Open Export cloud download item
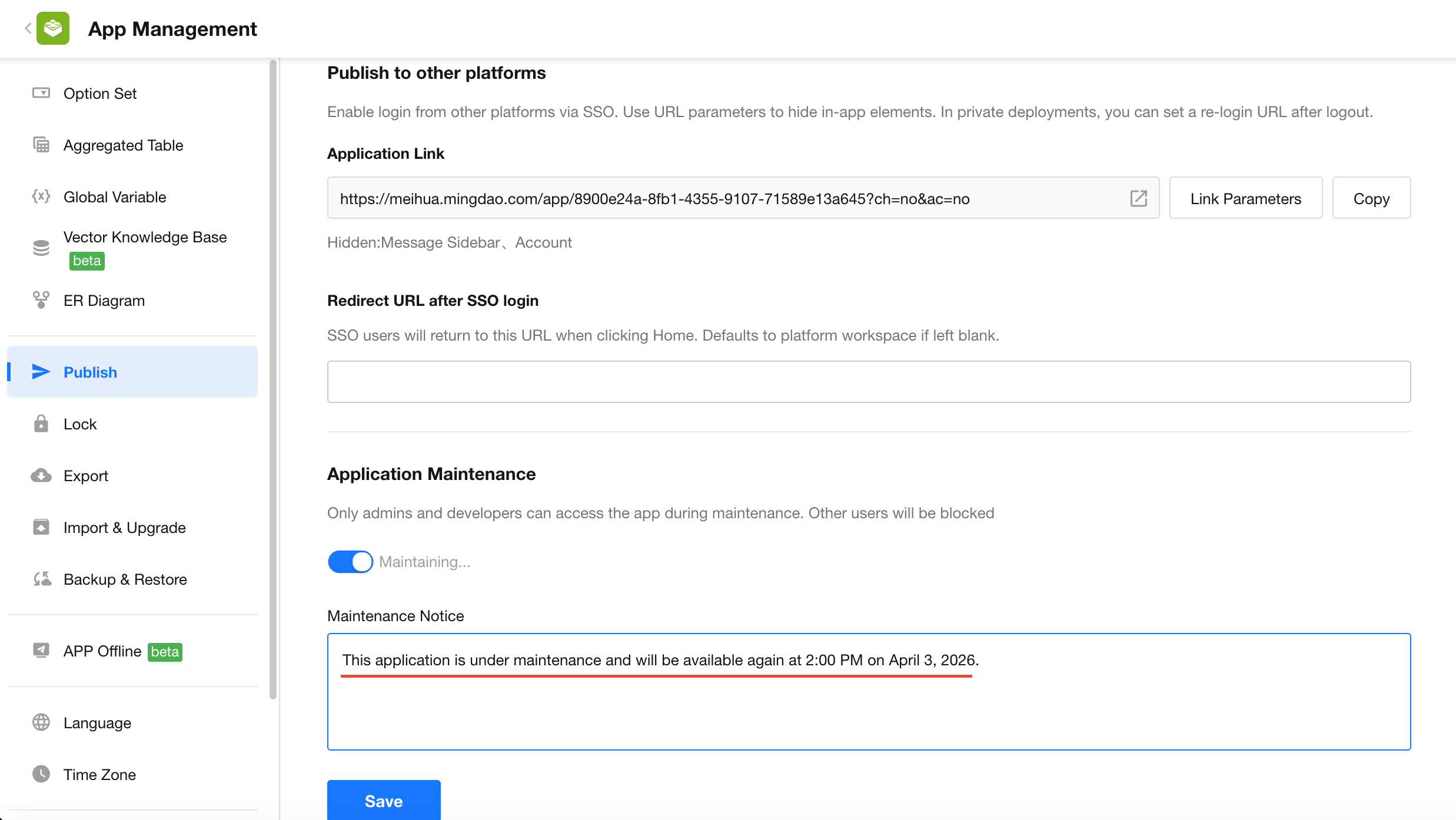This screenshot has height=820, width=1456. pyautogui.click(x=86, y=475)
